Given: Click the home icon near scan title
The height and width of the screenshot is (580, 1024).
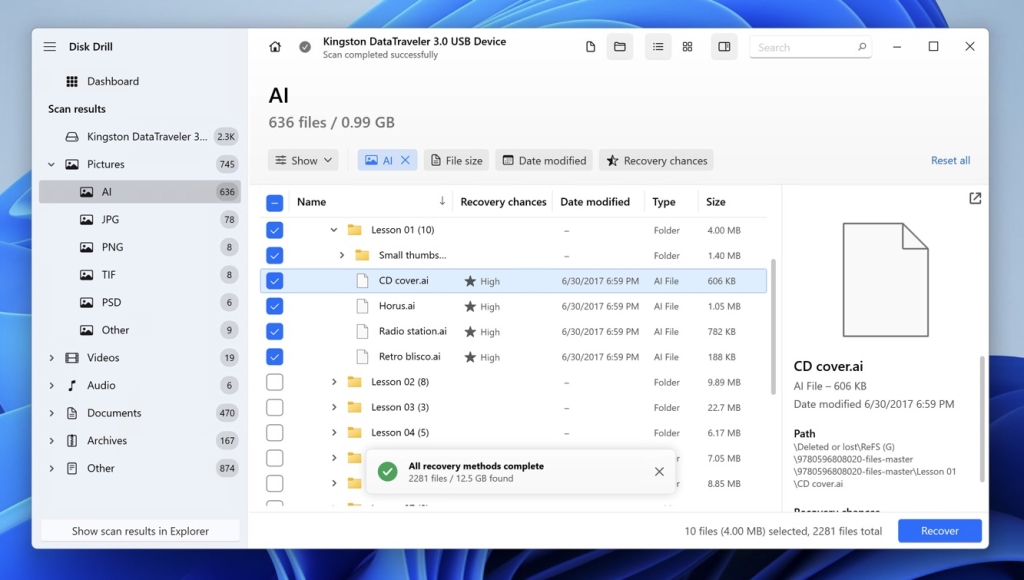Looking at the screenshot, I should [275, 46].
